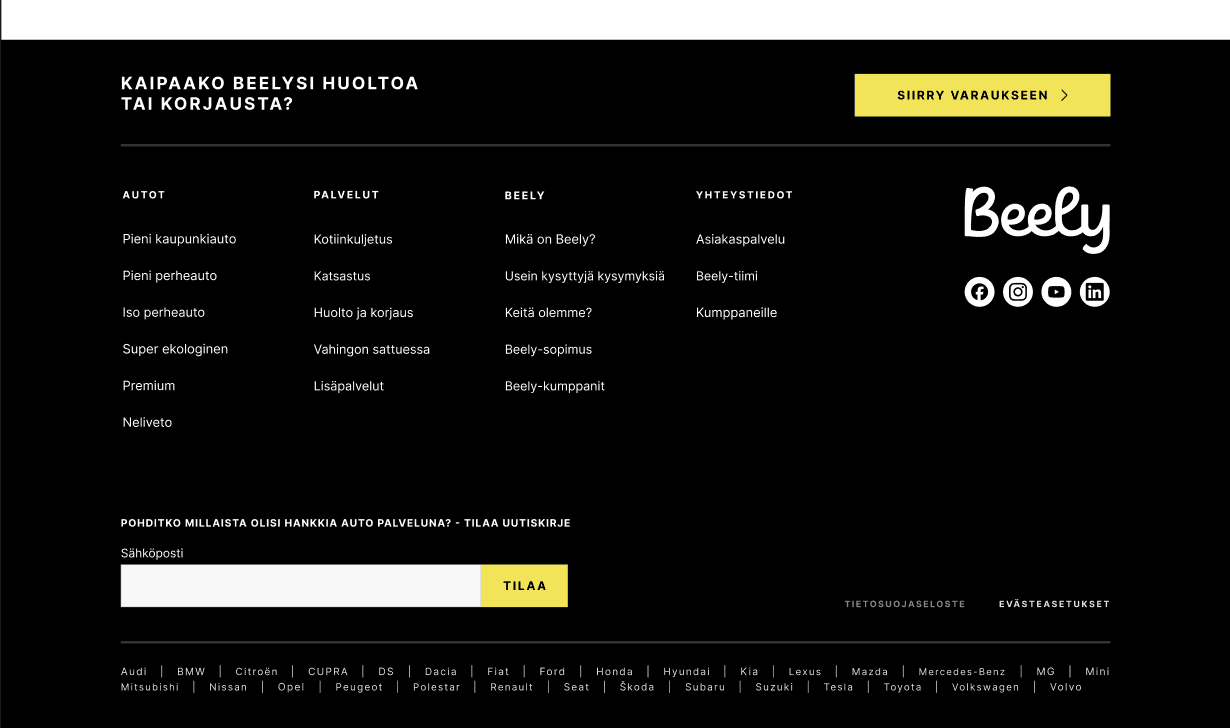Open Beely's YouTube channel icon
1230x728 pixels.
(x=1056, y=292)
